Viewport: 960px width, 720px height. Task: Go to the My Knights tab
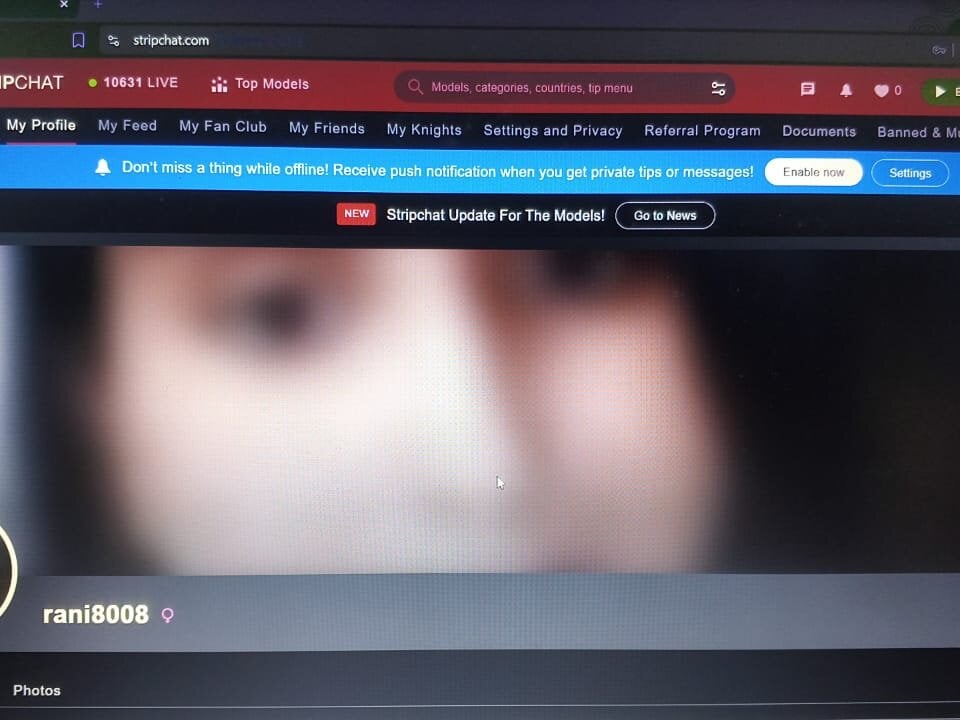click(424, 129)
